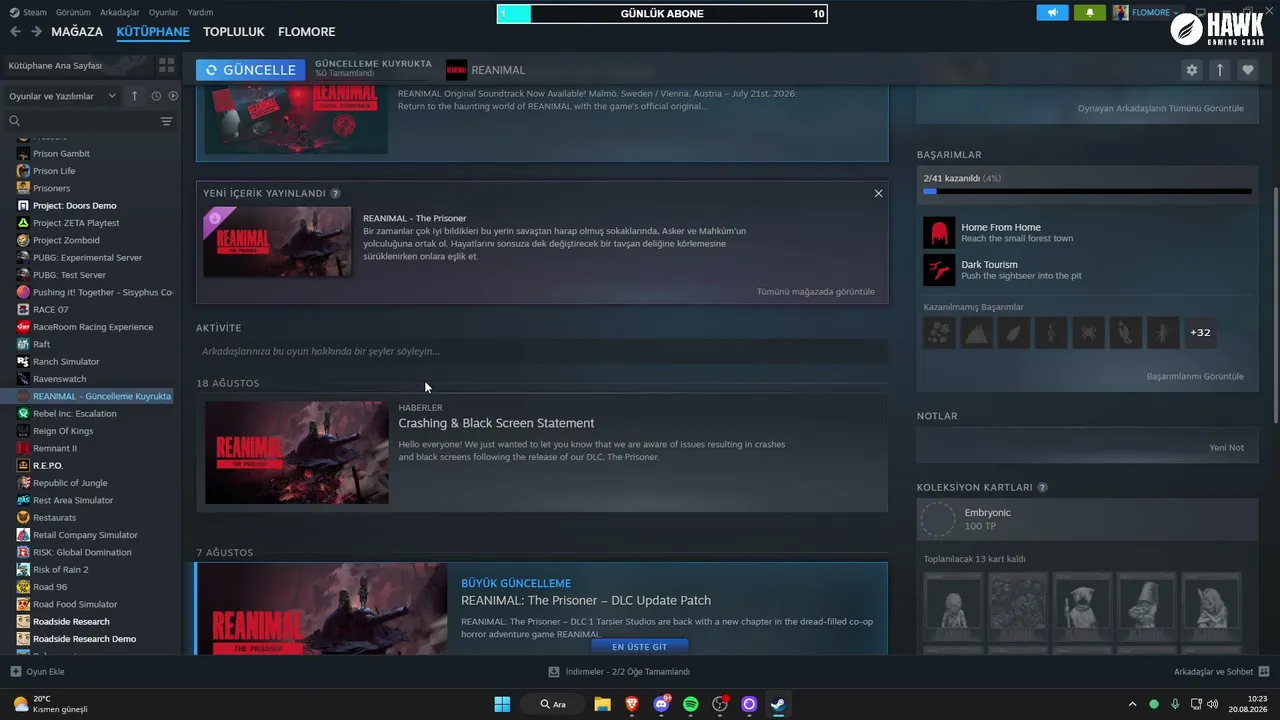Click the Windows taskbar Ara search box

(x=552, y=704)
